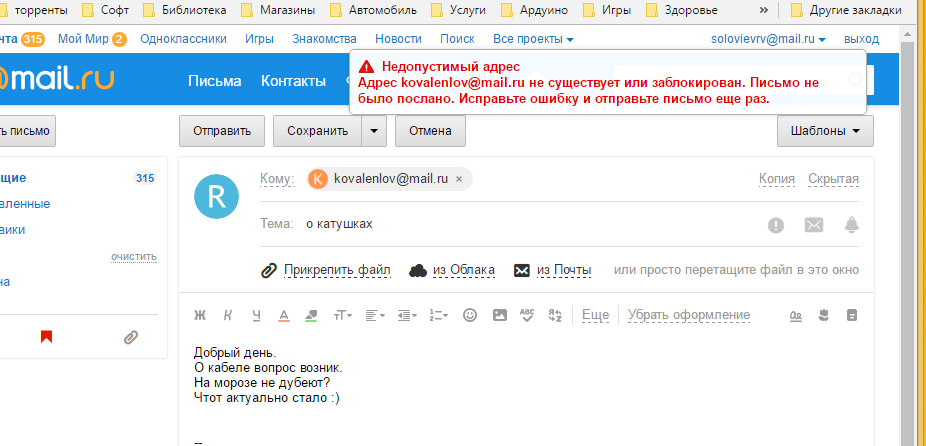Open Поиск in the top menu
Viewport: 926px width, 446px height.
[457, 40]
